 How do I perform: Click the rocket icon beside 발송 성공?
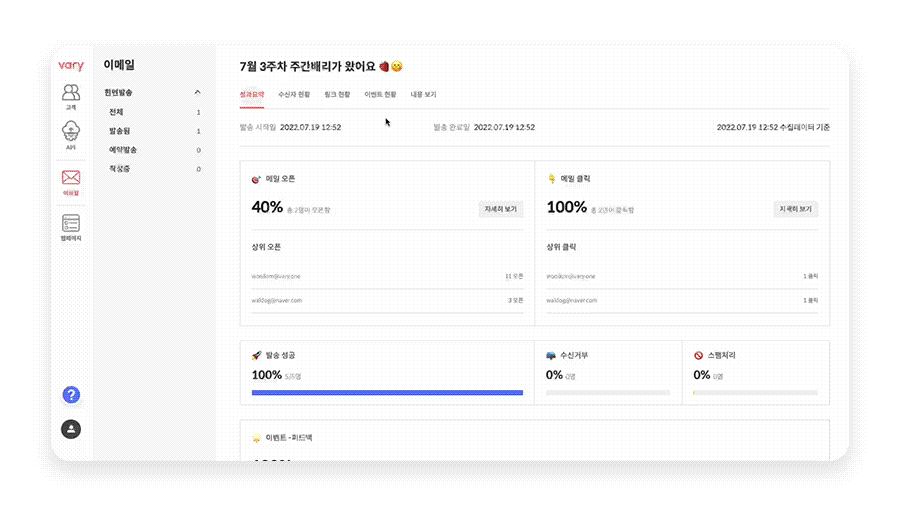point(256,356)
